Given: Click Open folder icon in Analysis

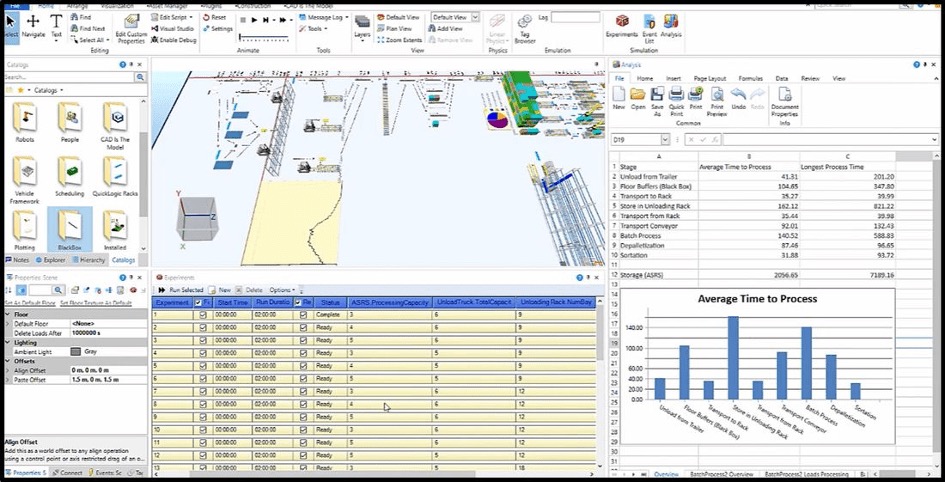Looking at the screenshot, I should pyautogui.click(x=638, y=98).
